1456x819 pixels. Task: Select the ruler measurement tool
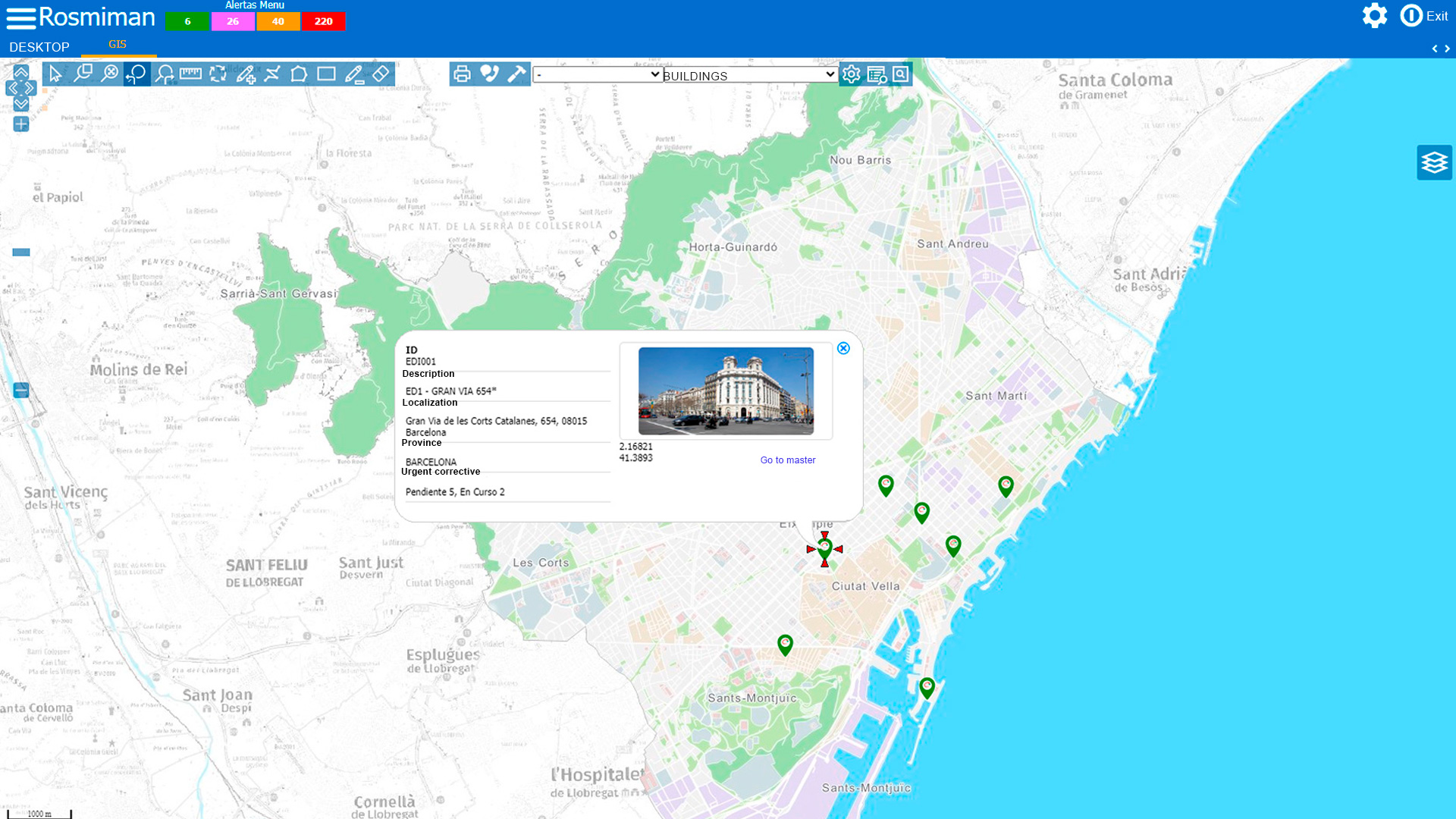190,74
